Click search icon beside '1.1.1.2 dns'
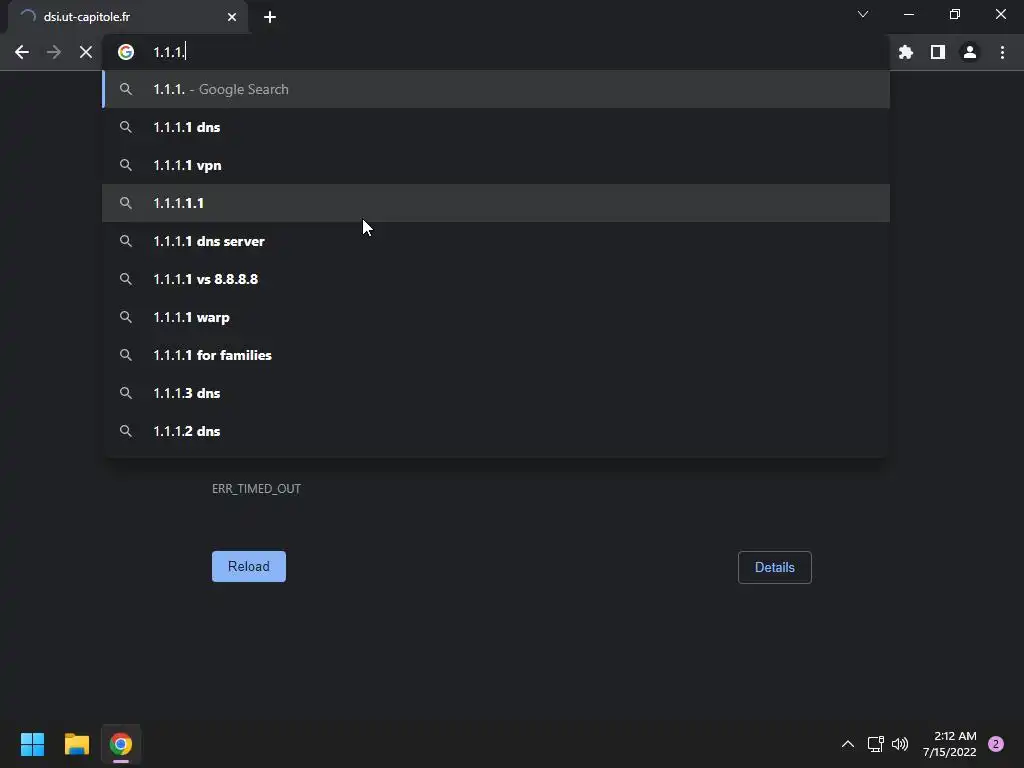The width and height of the screenshot is (1024, 768). coord(126,431)
